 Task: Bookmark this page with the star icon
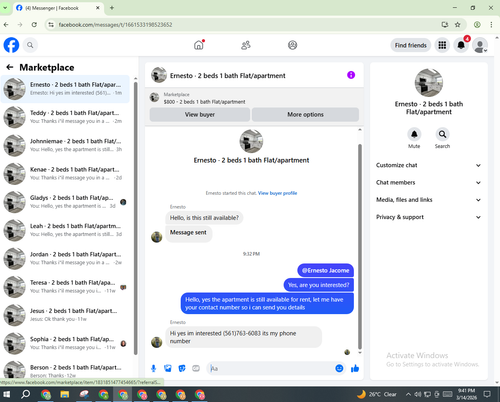pyautogui.click(x=457, y=25)
